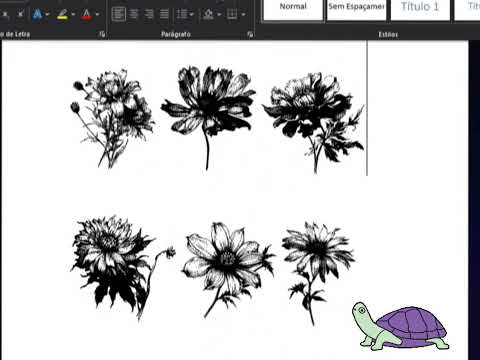Click the line and paragraph spacing icon
Viewport: 480px width, 360px height.
pos(182,14)
